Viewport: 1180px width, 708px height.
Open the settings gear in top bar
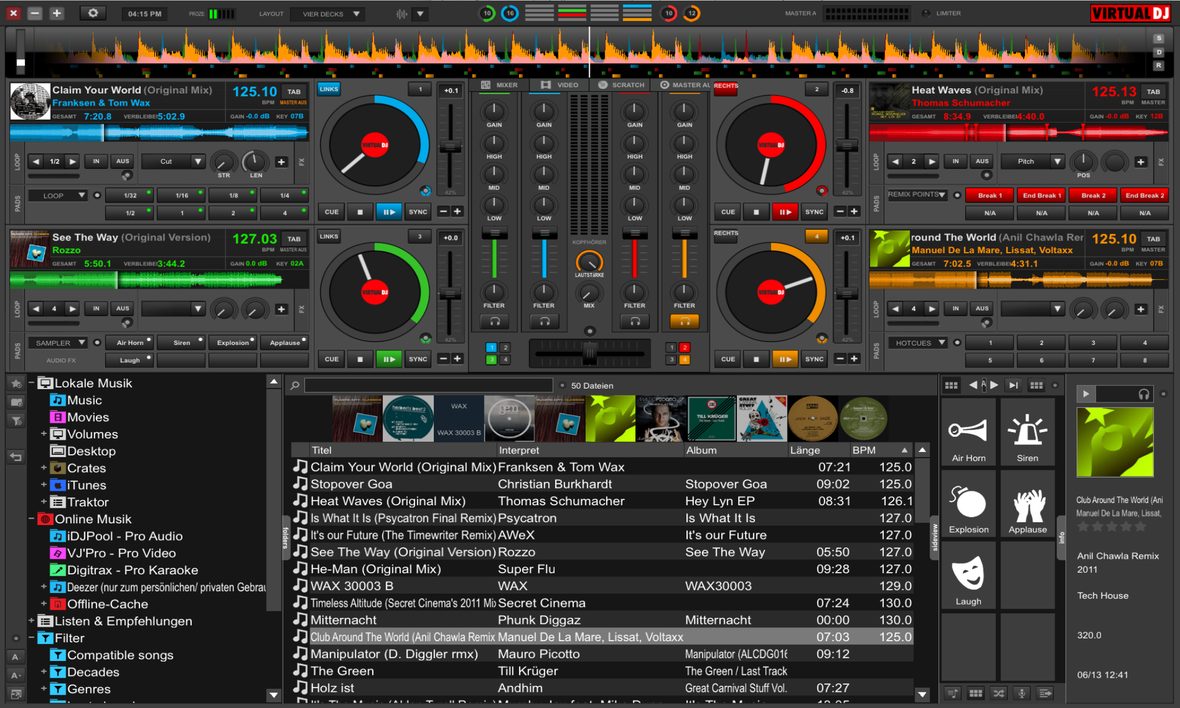pyautogui.click(x=93, y=13)
